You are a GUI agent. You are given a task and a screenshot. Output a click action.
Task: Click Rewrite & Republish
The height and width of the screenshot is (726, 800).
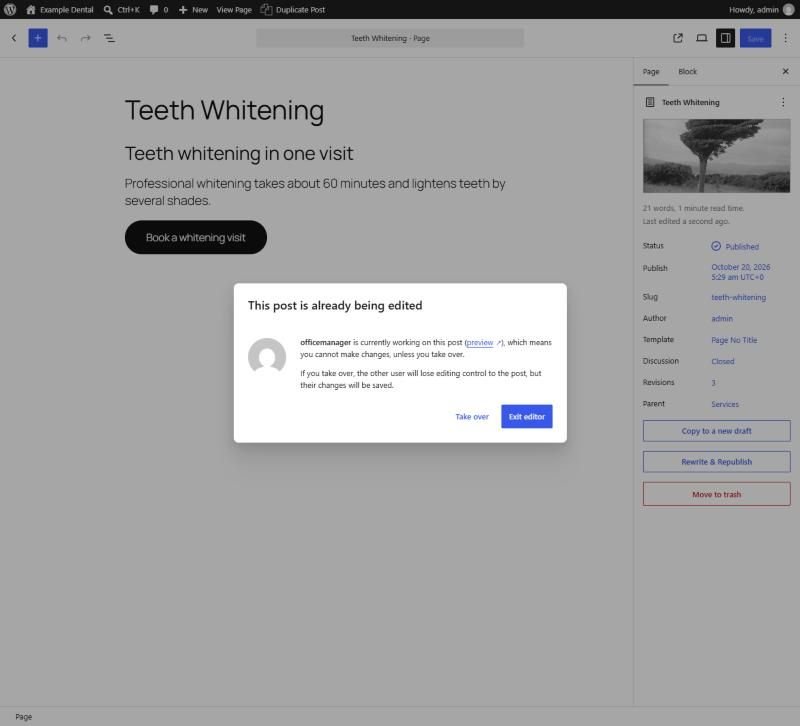click(x=716, y=462)
